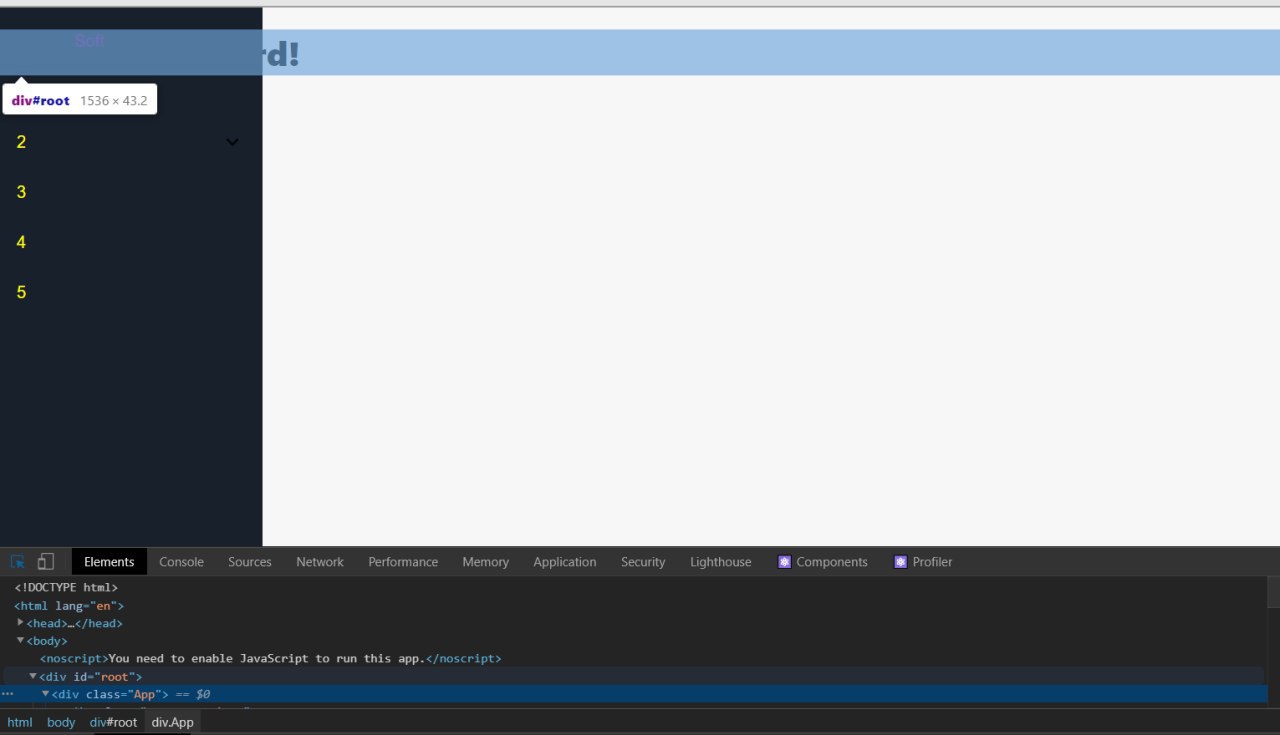Activate the inspect element picker icon
Screen dimensions: 1280x735
point(18,562)
